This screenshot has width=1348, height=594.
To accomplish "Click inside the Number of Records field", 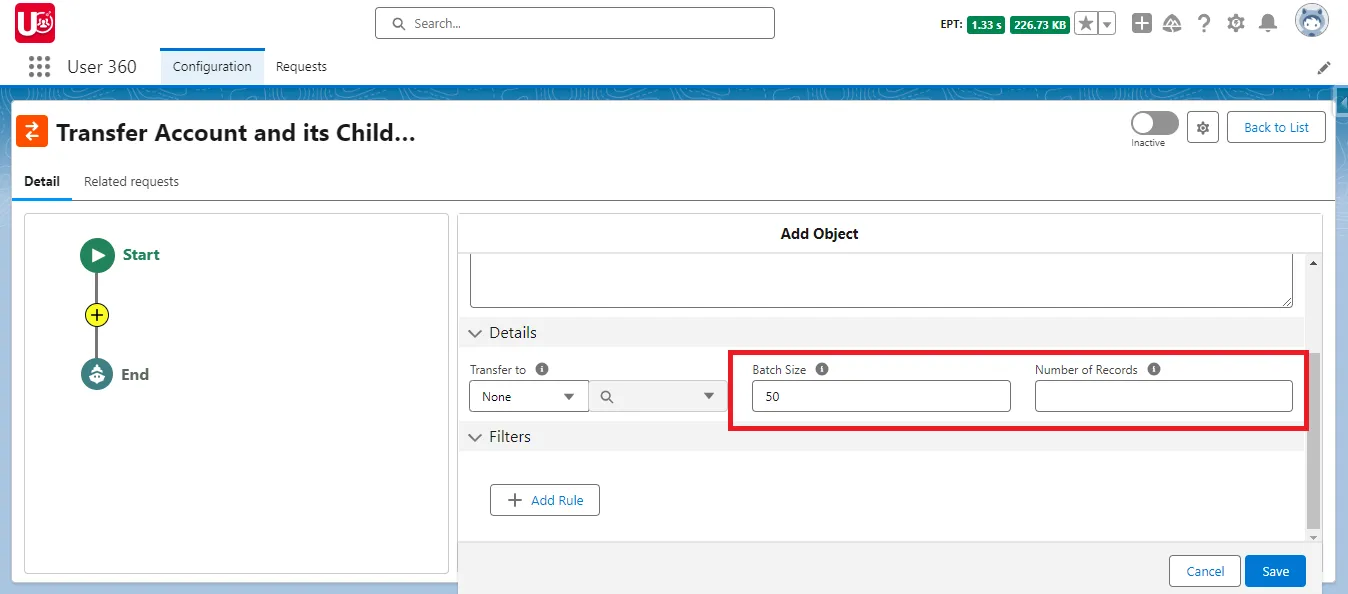I will pyautogui.click(x=1163, y=396).
